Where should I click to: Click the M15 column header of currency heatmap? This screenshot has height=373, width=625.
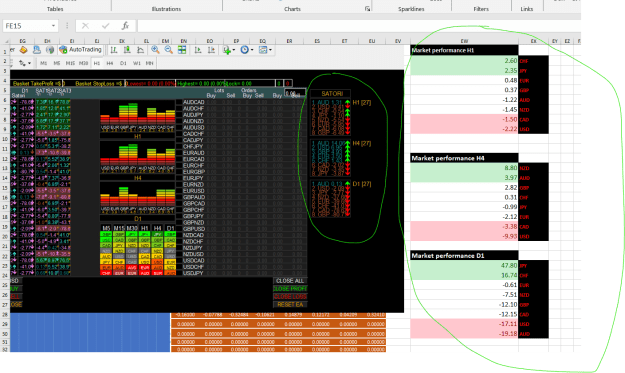pos(119,228)
